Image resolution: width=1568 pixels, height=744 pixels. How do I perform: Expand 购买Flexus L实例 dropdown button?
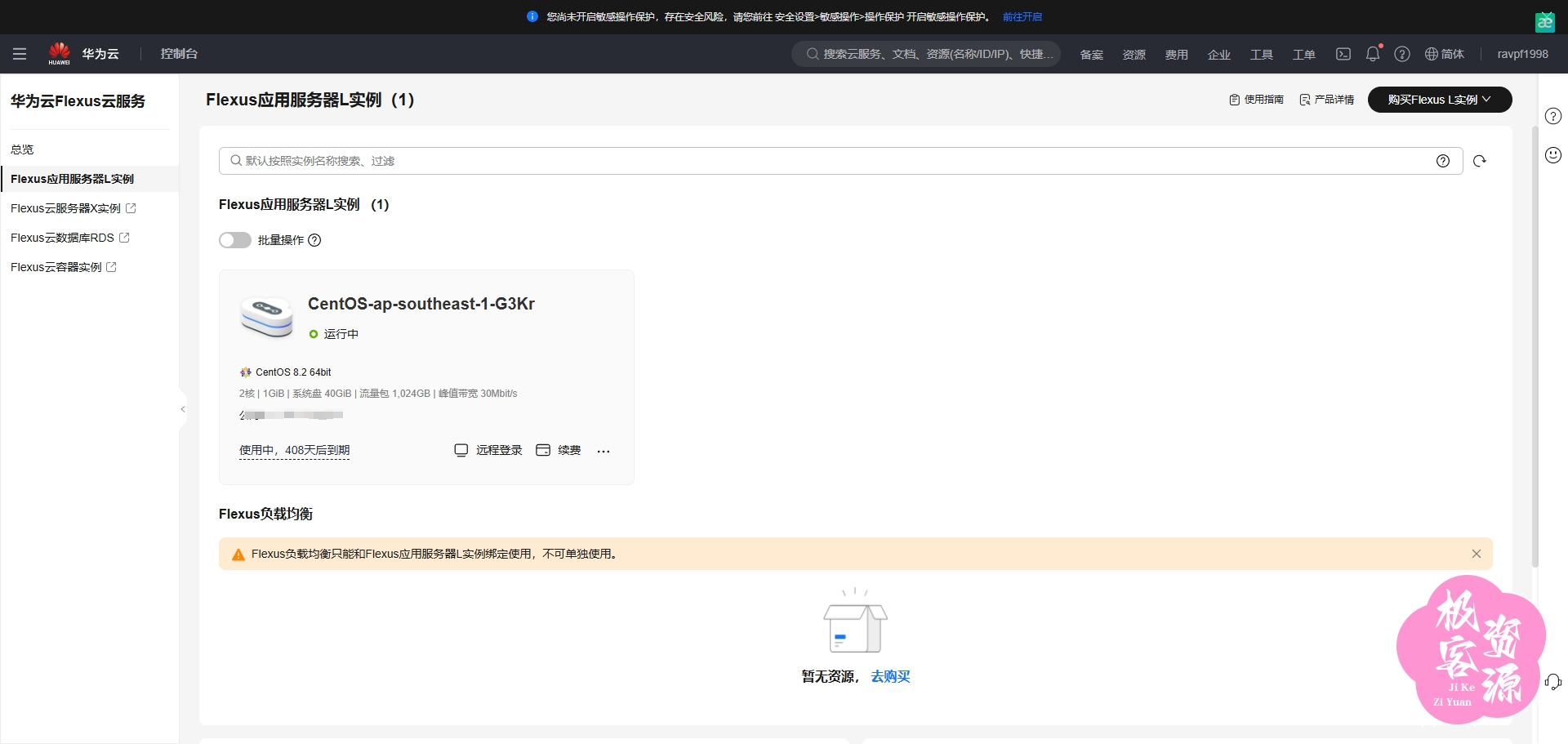click(1440, 100)
